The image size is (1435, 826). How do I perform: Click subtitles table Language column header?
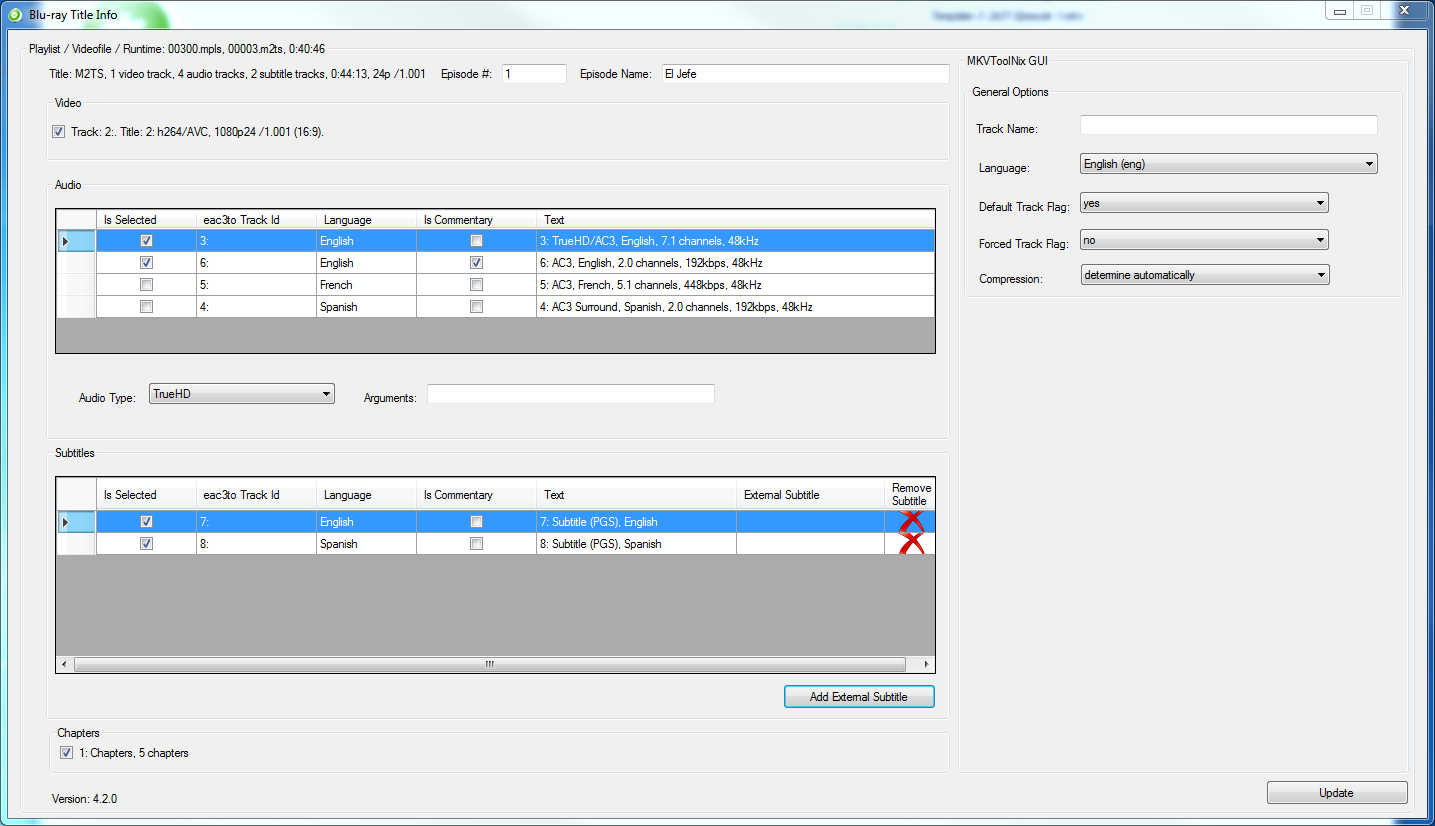click(x=366, y=495)
